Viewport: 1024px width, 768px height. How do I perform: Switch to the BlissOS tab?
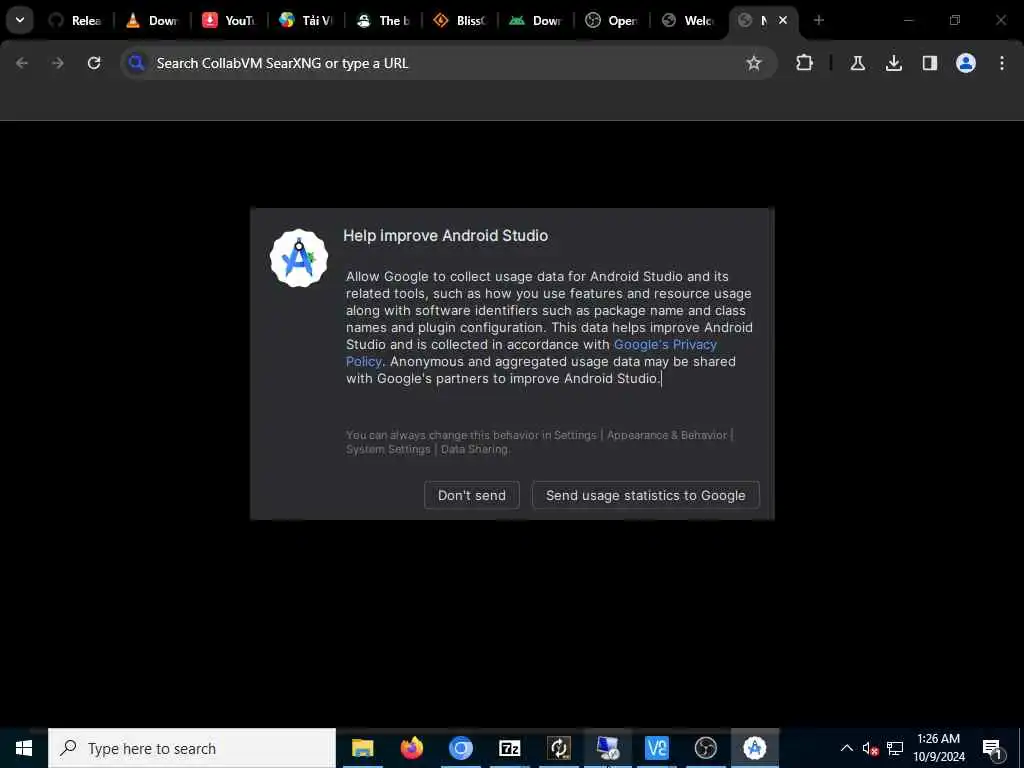[459, 20]
